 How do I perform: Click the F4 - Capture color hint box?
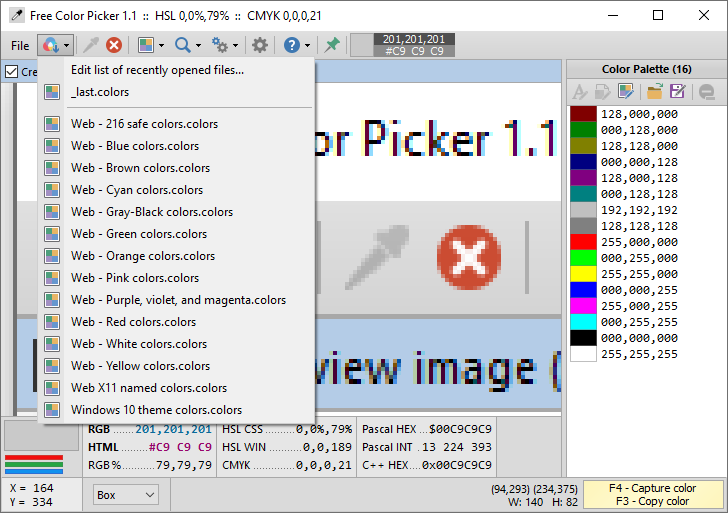tap(653, 494)
